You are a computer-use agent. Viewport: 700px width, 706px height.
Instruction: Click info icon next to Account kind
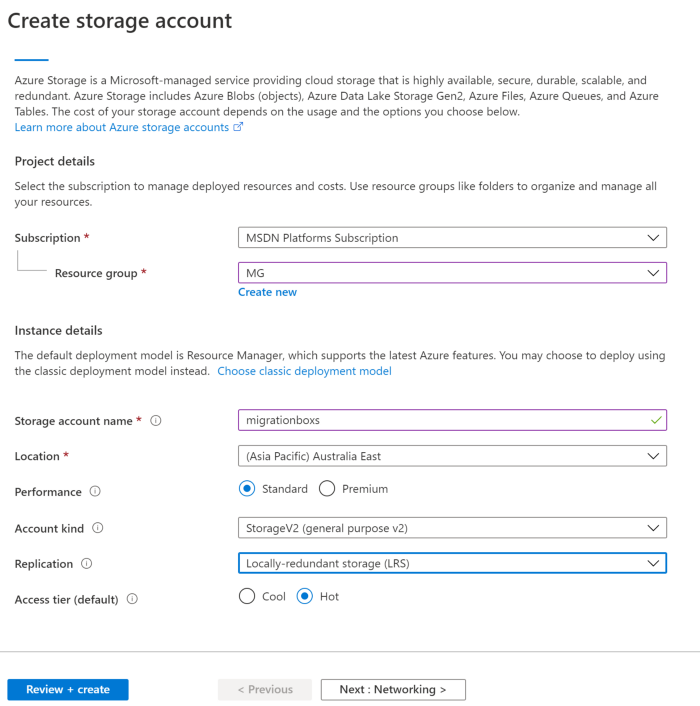98,528
